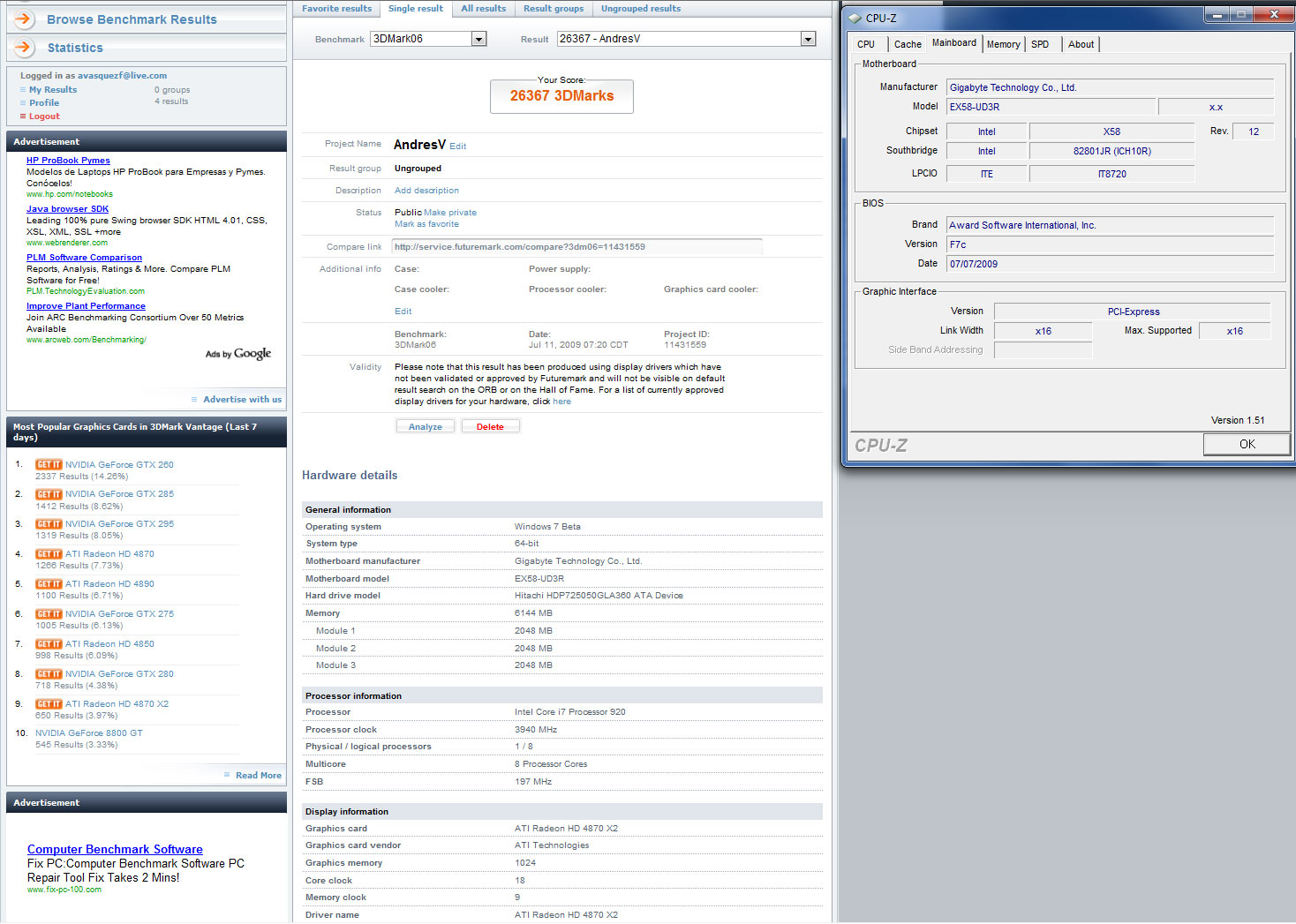This screenshot has width=1296, height=924.
Task: Click Mark as favorite link
Action: coord(426,224)
